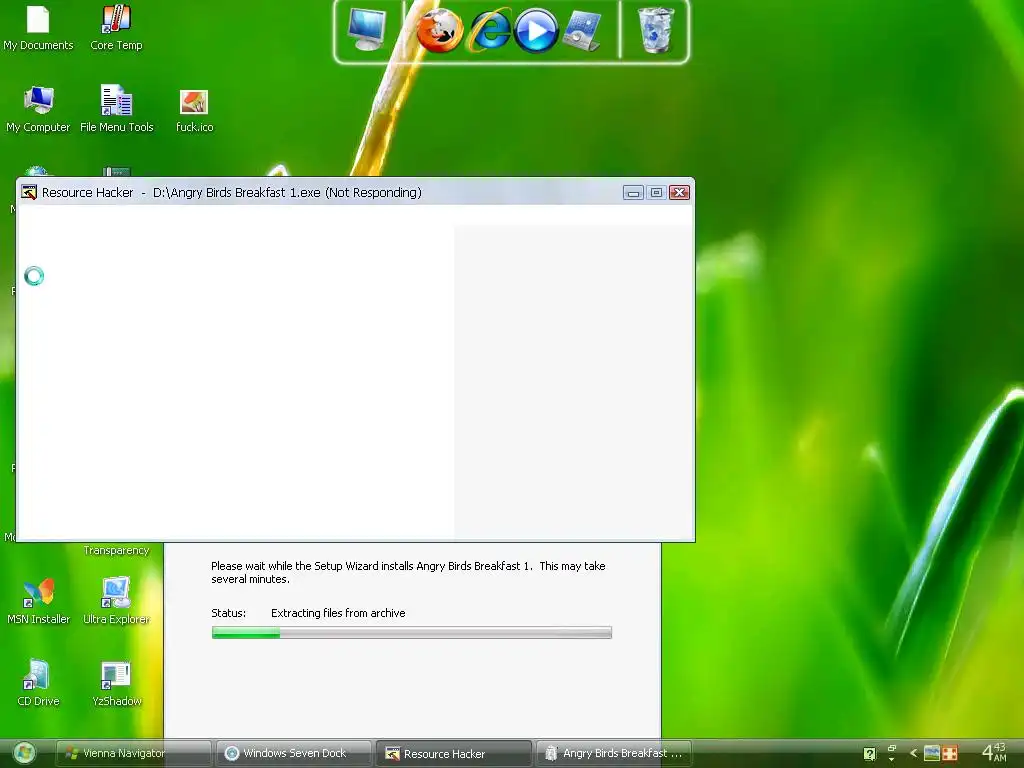Viewport: 1024px width, 768px height.
Task: Click the 'Extracting files from archive' status text
Action: (338, 613)
